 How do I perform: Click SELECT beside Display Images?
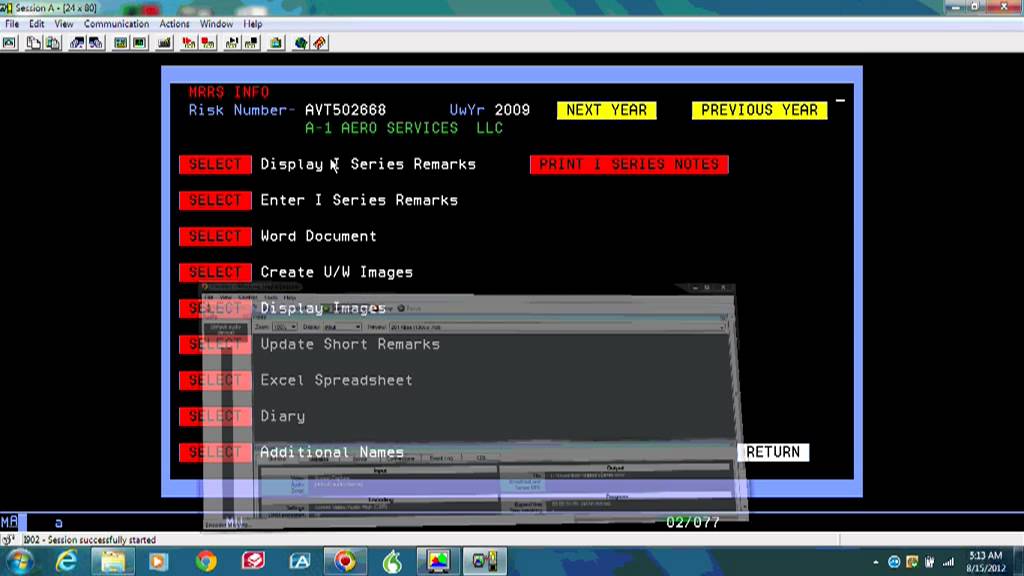point(216,308)
